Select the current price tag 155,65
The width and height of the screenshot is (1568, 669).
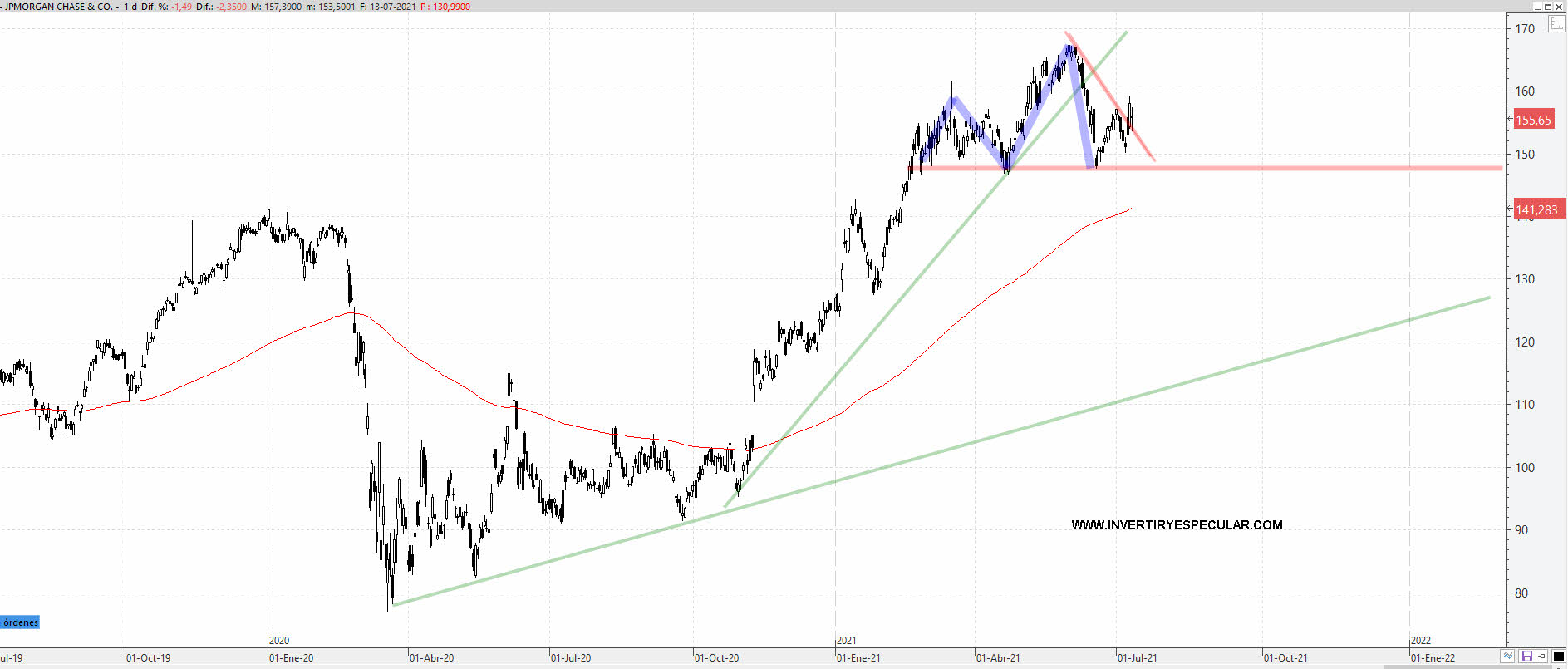1533,121
